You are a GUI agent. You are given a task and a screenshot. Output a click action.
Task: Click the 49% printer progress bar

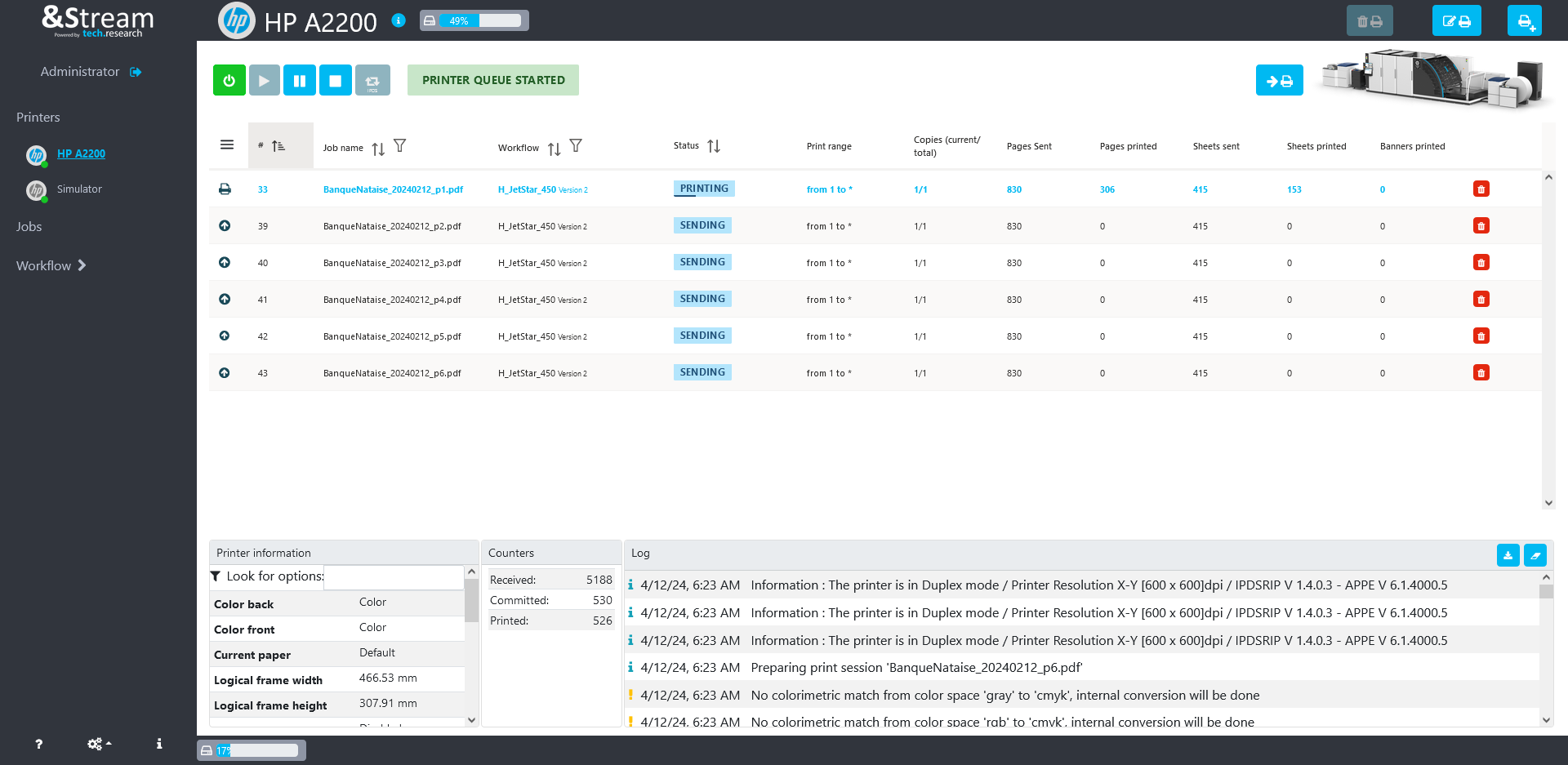(x=474, y=20)
